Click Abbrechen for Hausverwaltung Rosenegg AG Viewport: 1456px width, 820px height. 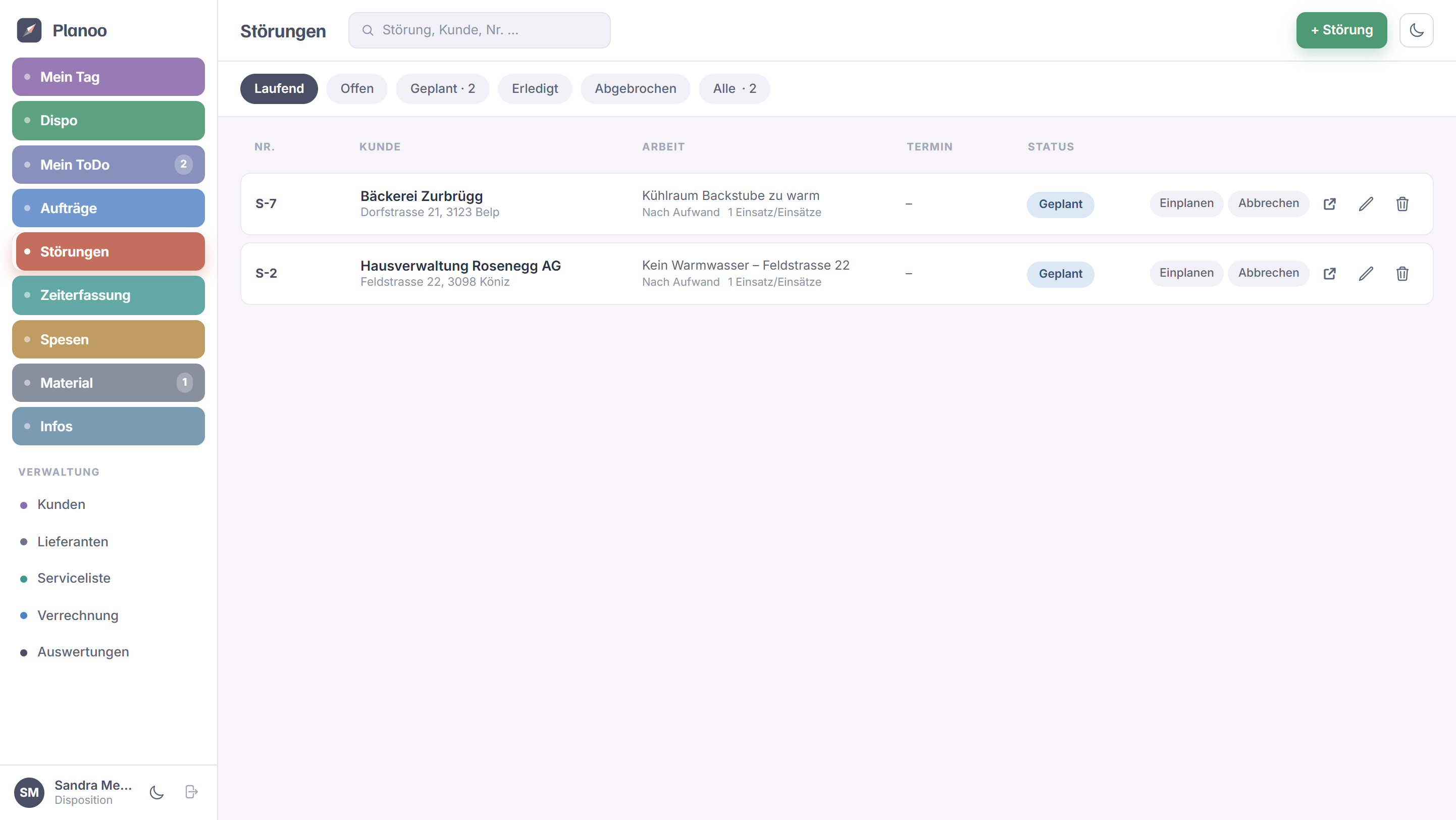pyautogui.click(x=1268, y=273)
